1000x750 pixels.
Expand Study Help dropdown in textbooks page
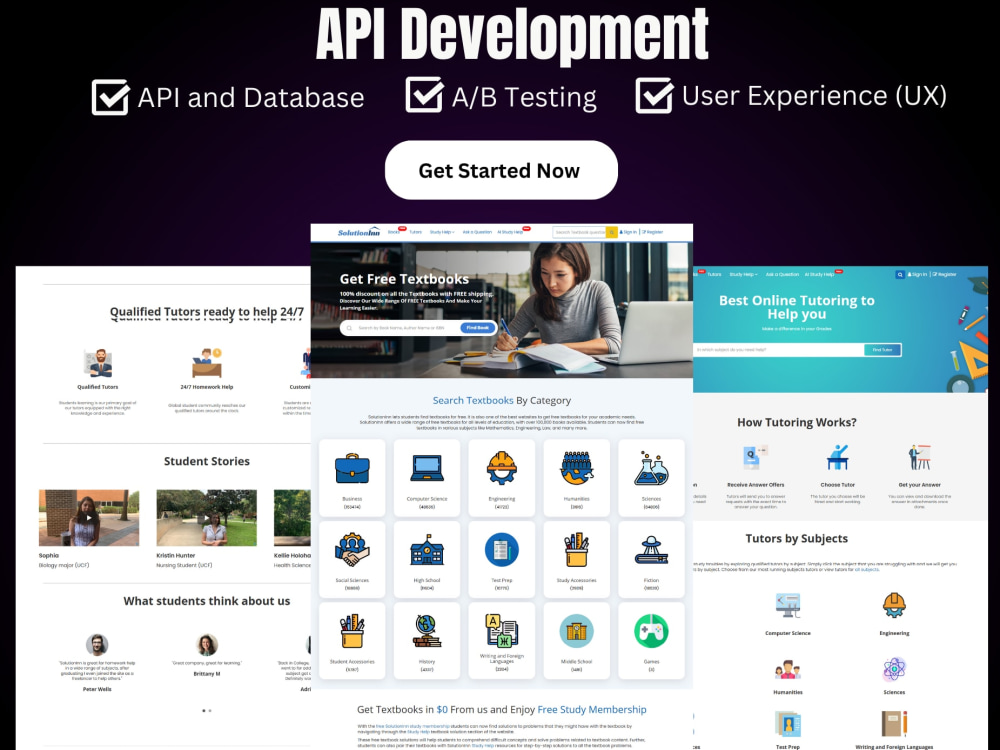click(x=442, y=232)
